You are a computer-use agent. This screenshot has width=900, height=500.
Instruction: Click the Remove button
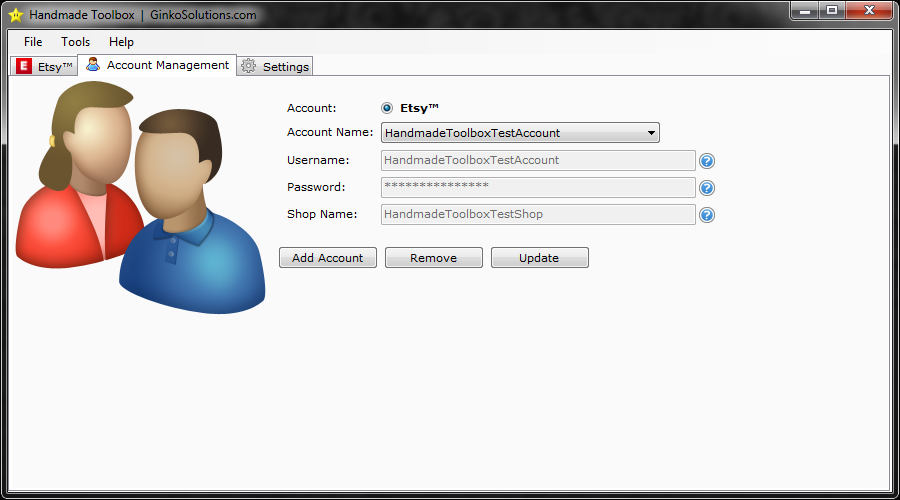pyautogui.click(x=433, y=258)
